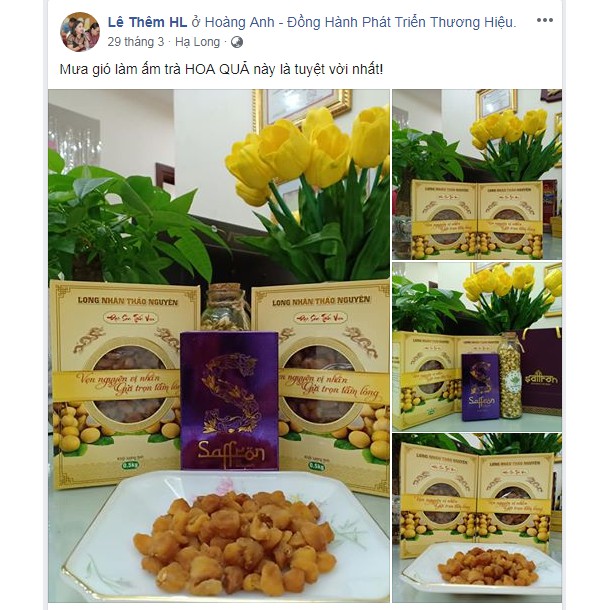Screen dimensions: 610x610
Task: Open the top right photo of two boxes
Action: click(x=477, y=174)
